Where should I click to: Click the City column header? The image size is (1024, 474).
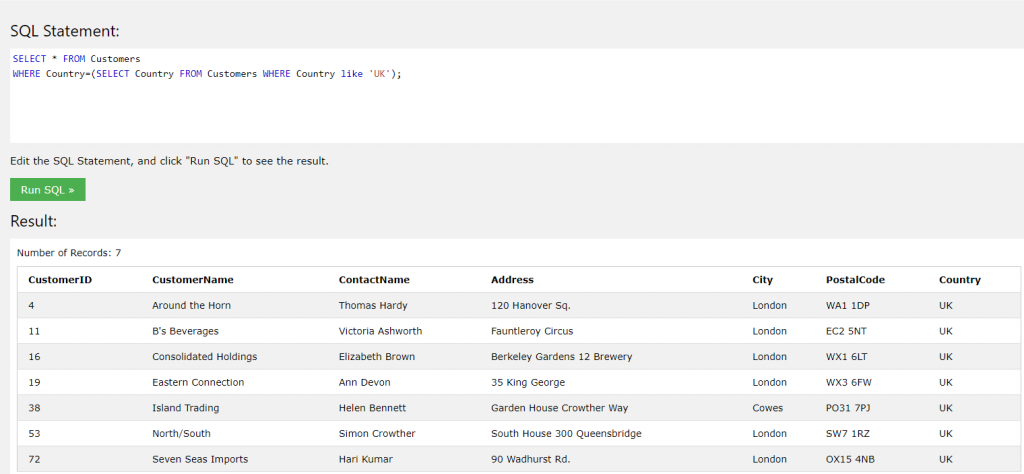point(762,279)
